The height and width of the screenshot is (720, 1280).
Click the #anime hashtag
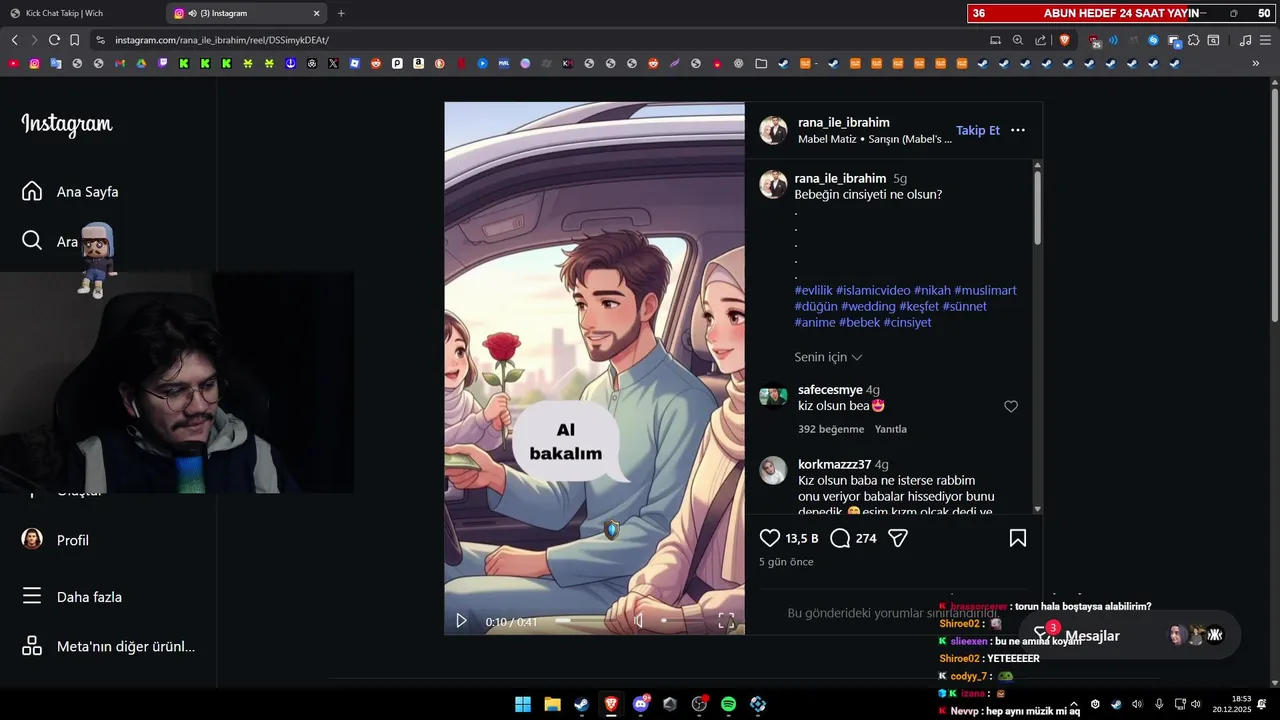coord(814,322)
